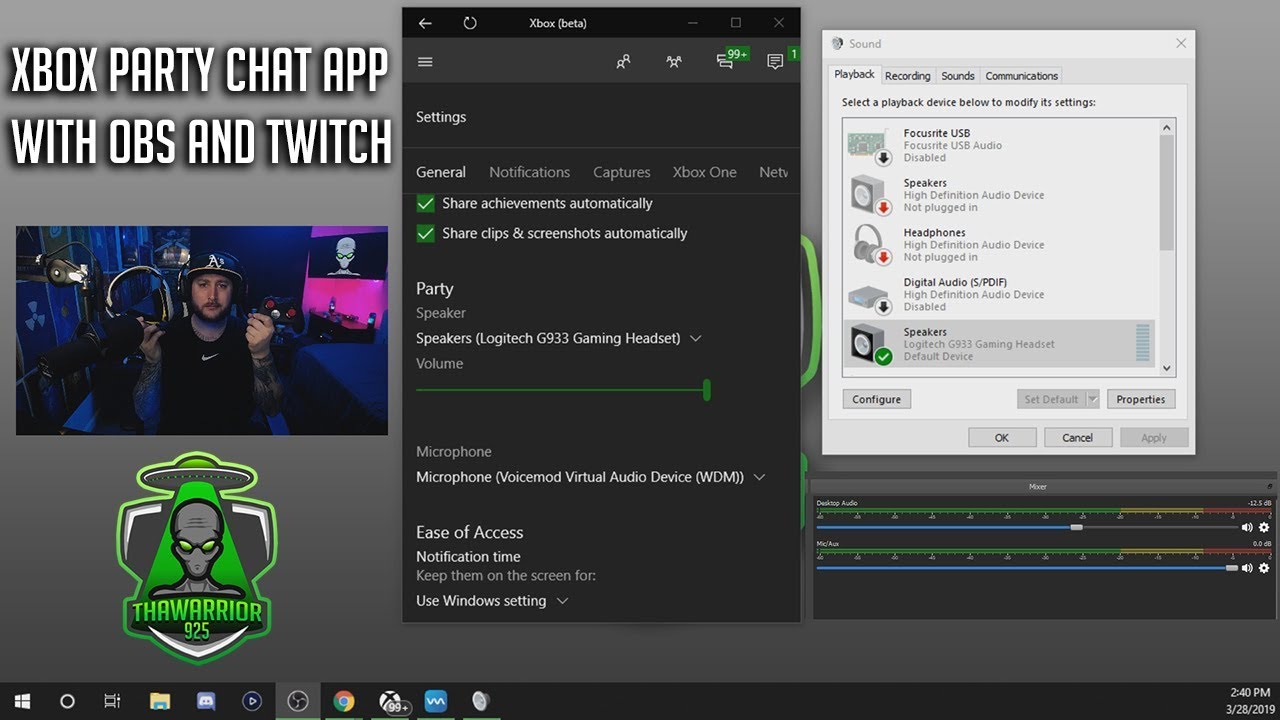Open the Sounds tab in Sound dialog
Screen dimensions: 1280x720
[x=958, y=76]
